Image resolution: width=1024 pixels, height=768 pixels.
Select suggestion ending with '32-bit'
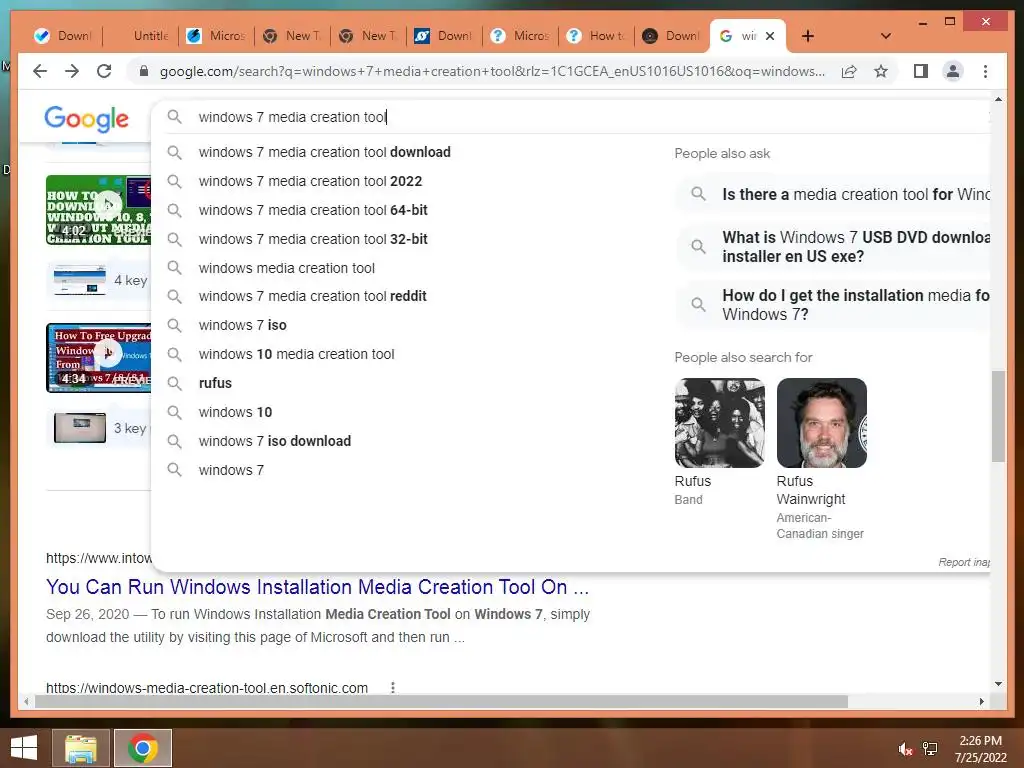pos(313,239)
